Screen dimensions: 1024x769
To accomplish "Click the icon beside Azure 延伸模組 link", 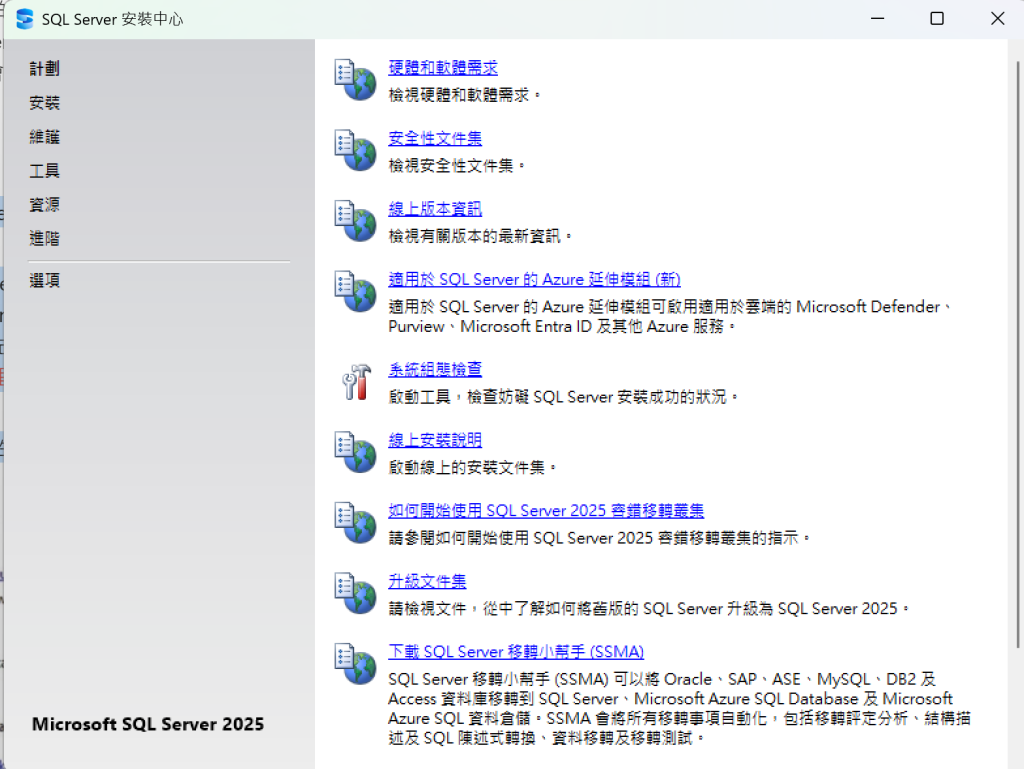I will pyautogui.click(x=355, y=291).
